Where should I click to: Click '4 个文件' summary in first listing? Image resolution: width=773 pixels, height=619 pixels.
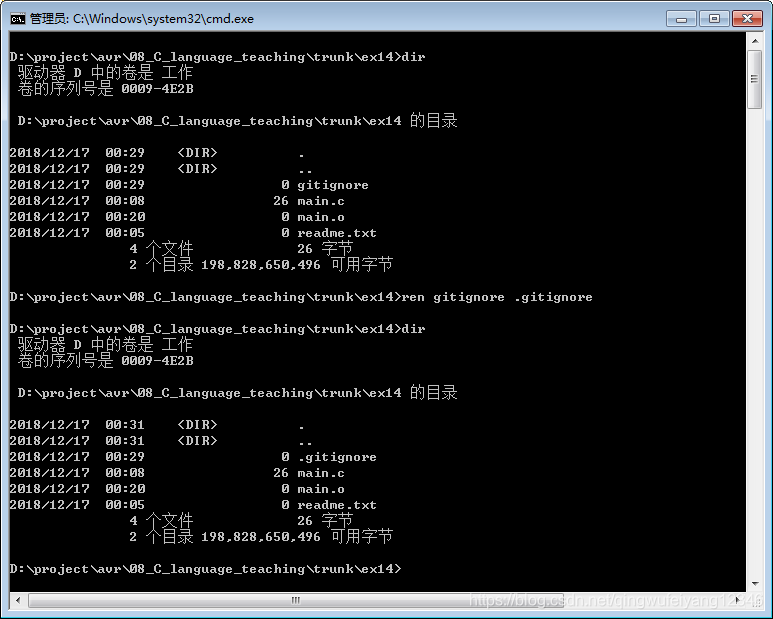click(x=161, y=248)
